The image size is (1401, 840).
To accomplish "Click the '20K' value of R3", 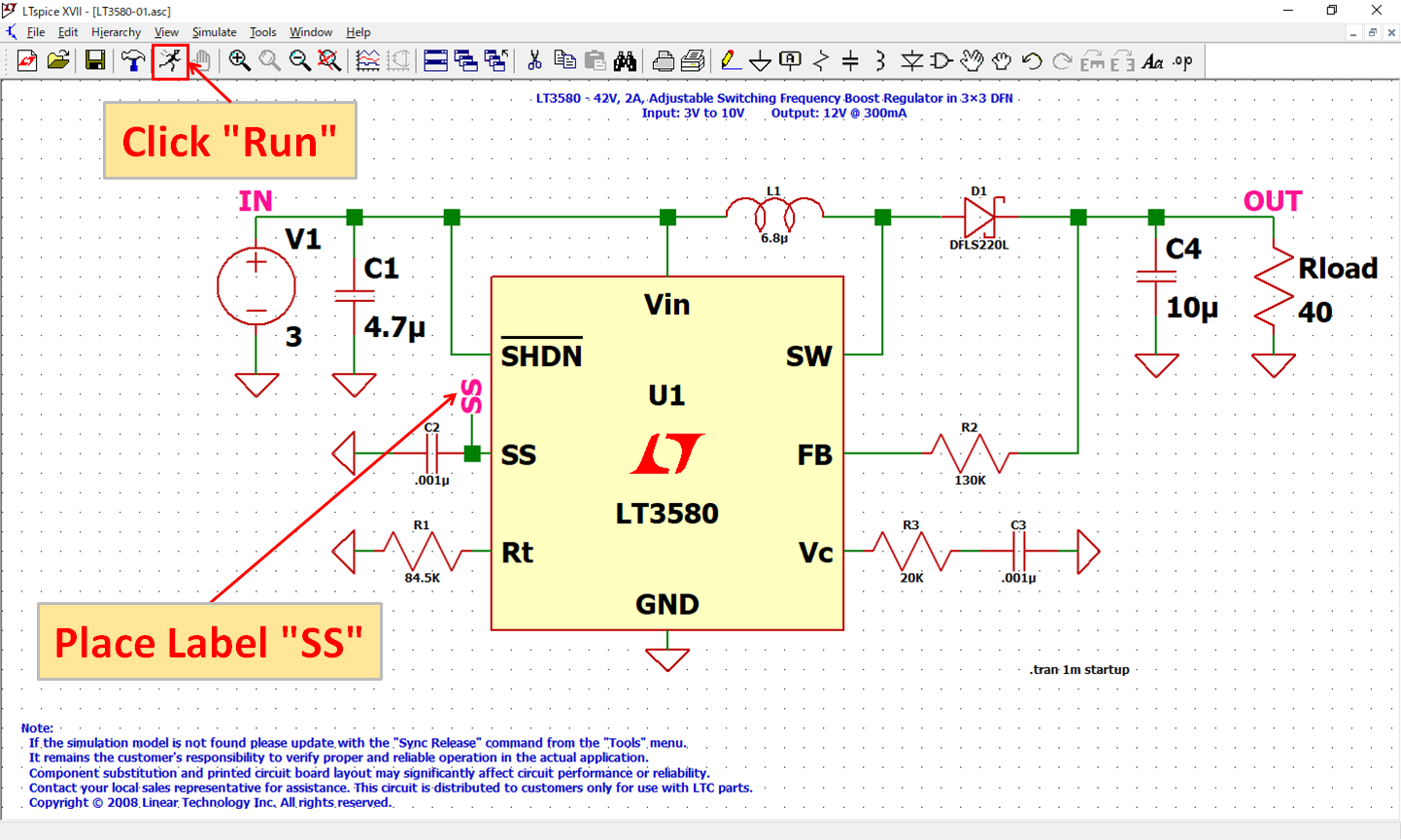I will (x=911, y=577).
